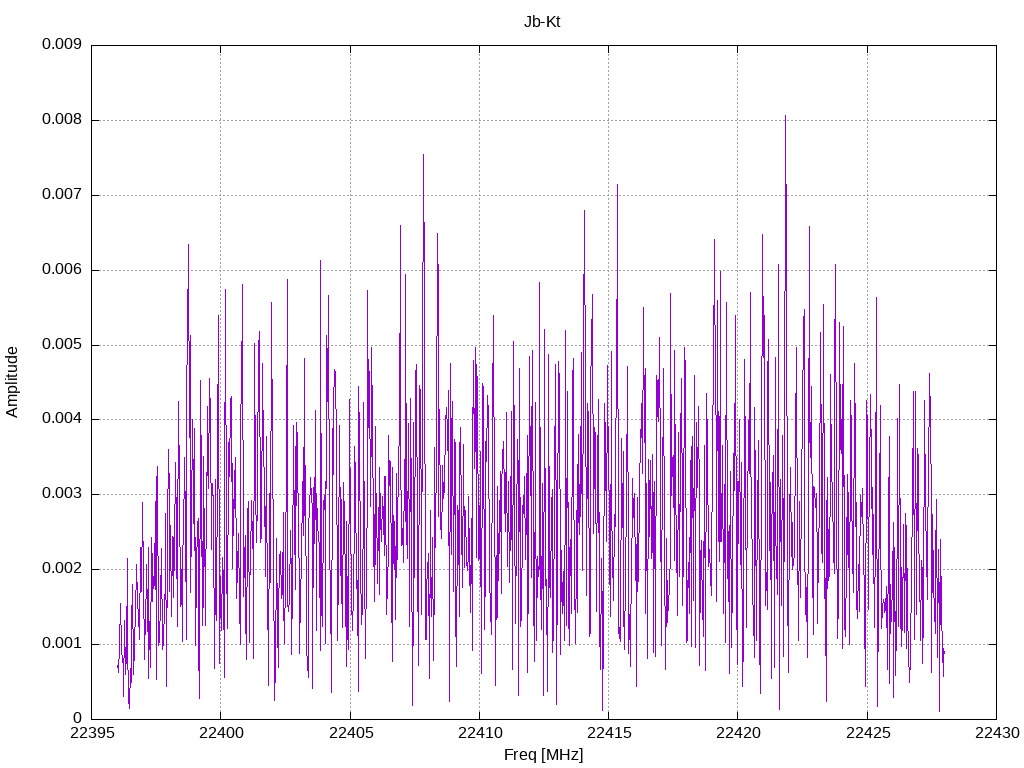The image size is (1024, 768).
Task: Click the y-axis tick label 0.001
Action: click(62, 643)
